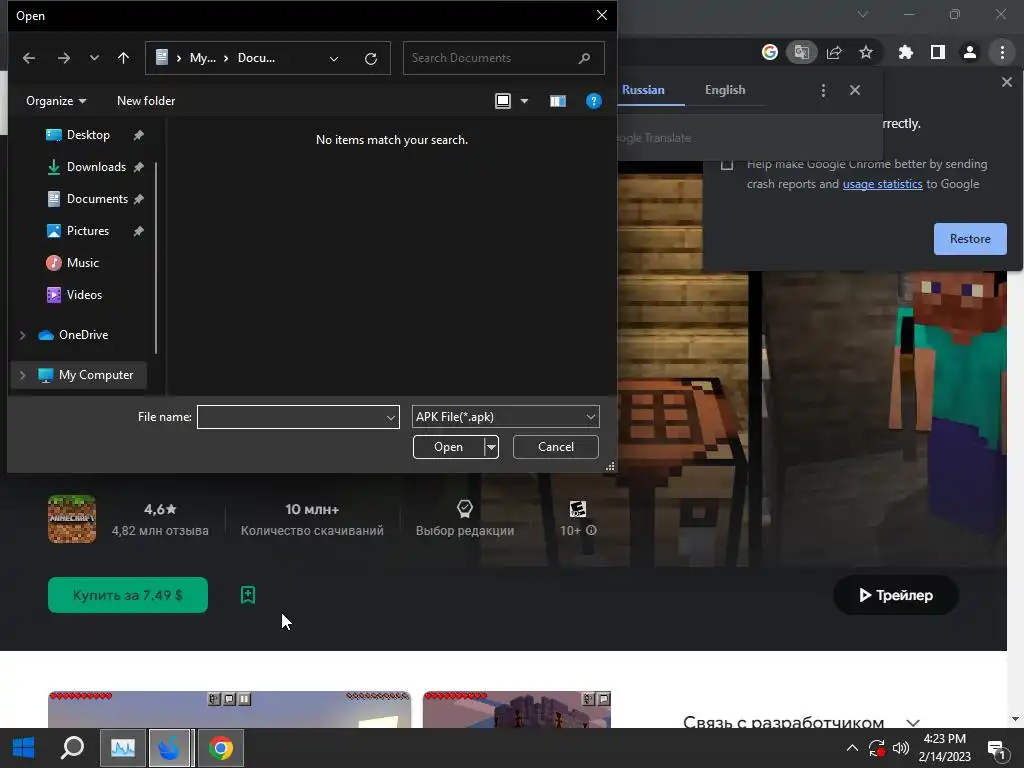Open the view options dropdown arrow
The height and width of the screenshot is (768, 1024).
(x=524, y=101)
